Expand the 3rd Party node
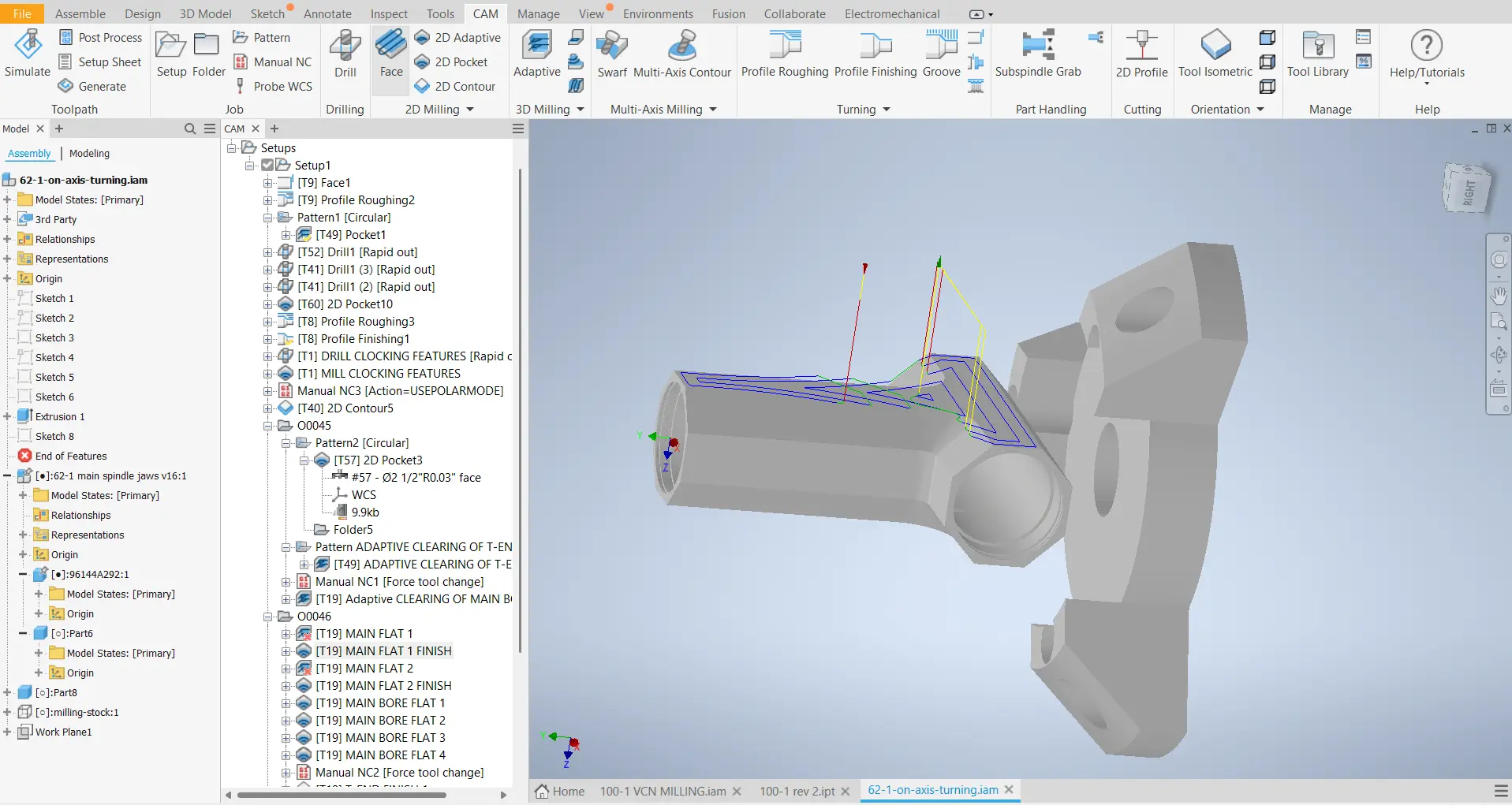 7,219
